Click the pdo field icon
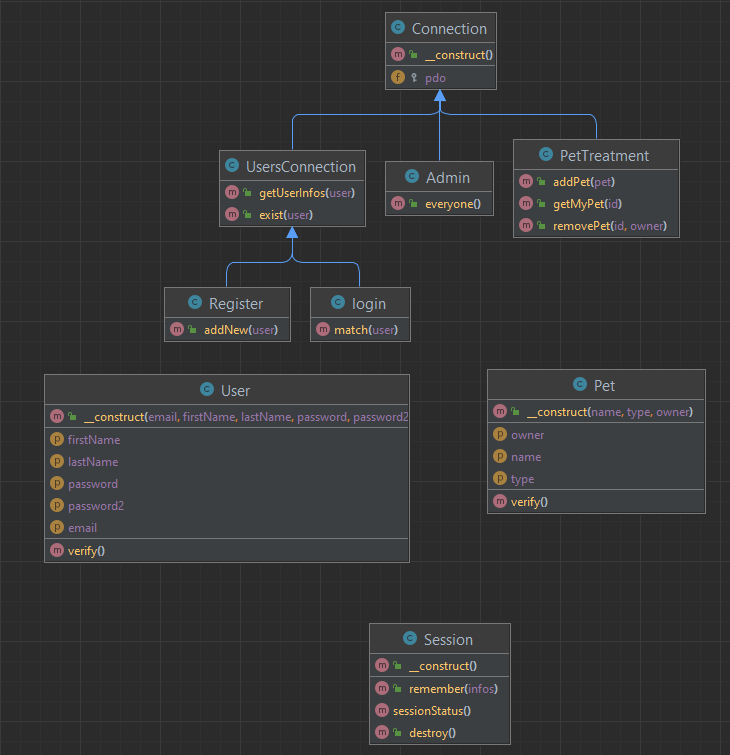The height and width of the screenshot is (755, 730). pyautogui.click(x=398, y=77)
